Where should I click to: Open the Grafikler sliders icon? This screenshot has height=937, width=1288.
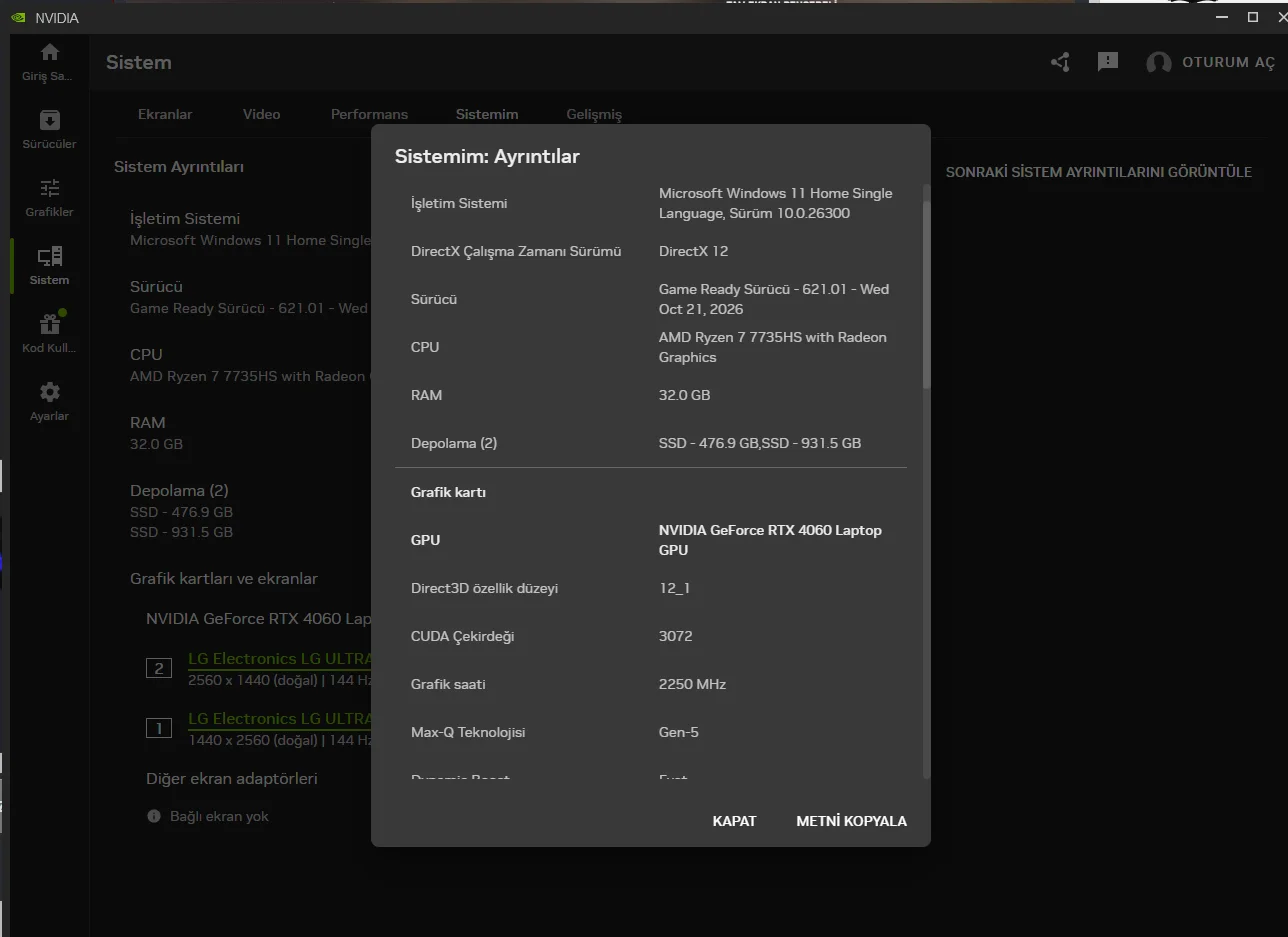pyautogui.click(x=49, y=188)
